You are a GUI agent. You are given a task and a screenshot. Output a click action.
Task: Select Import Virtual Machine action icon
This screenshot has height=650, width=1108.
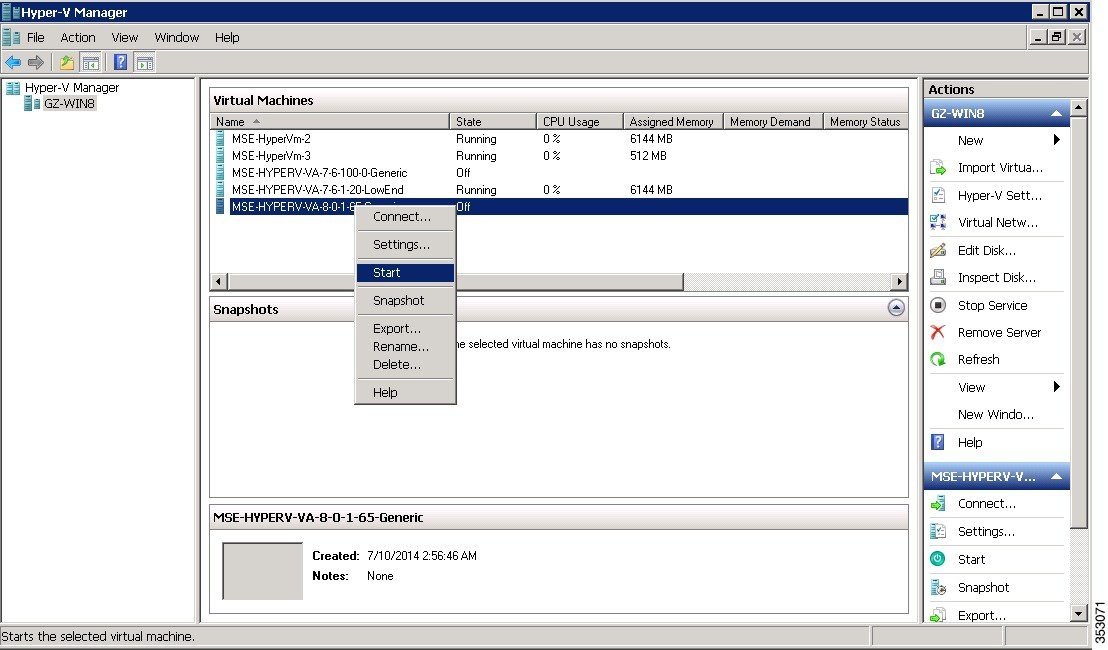coord(937,167)
